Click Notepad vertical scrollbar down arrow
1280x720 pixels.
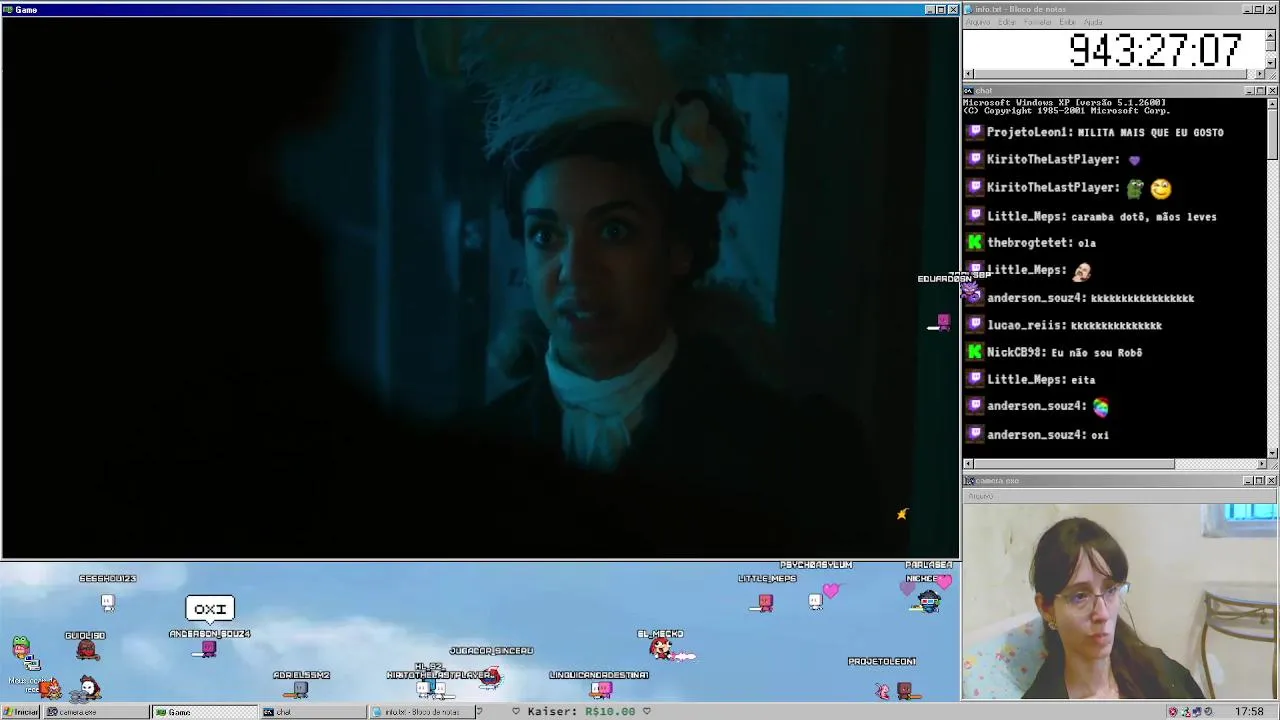1271,63
